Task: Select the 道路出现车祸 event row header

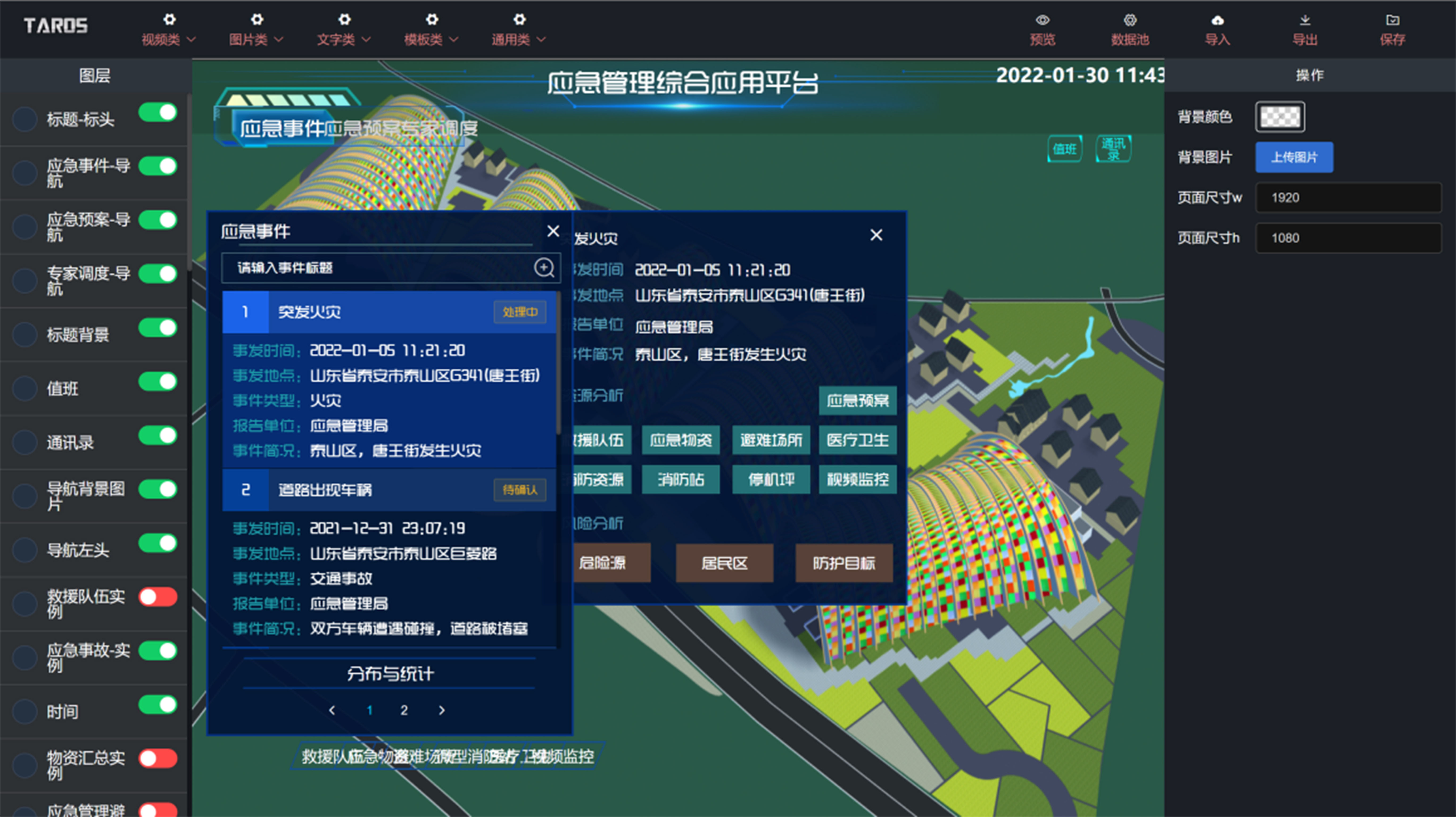Action: pos(390,490)
